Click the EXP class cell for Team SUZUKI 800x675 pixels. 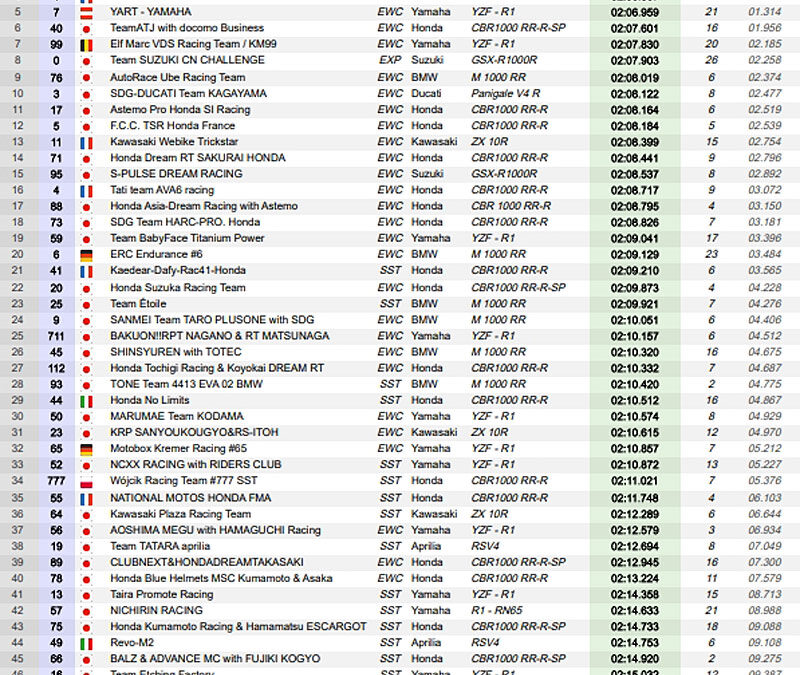tap(389, 60)
